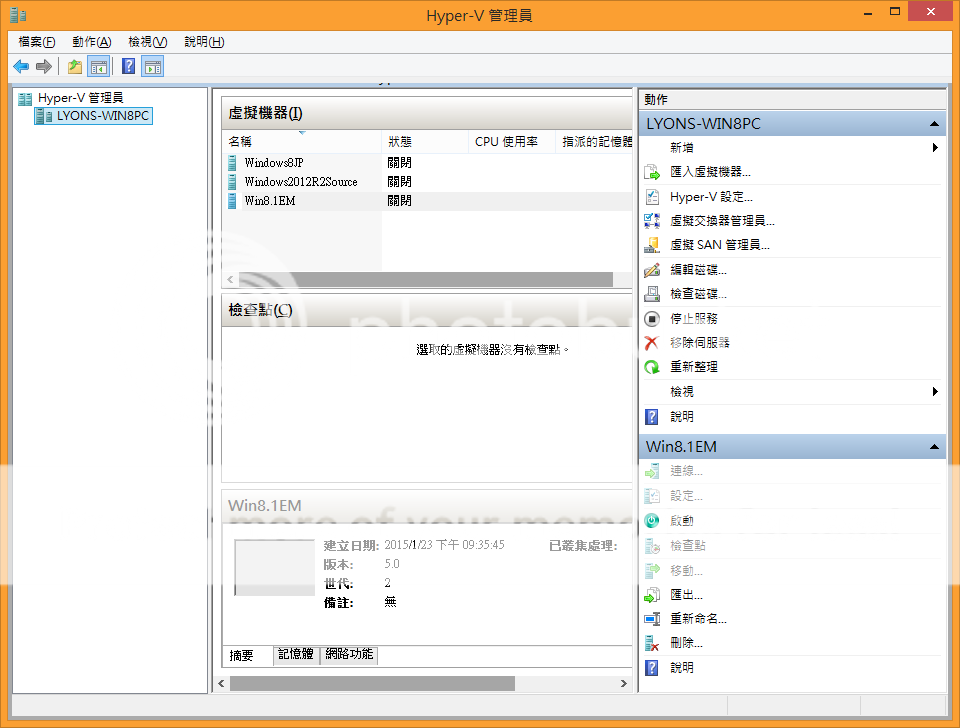Click 刪除 to delete Win8.1EM
The height and width of the screenshot is (728, 960).
685,643
